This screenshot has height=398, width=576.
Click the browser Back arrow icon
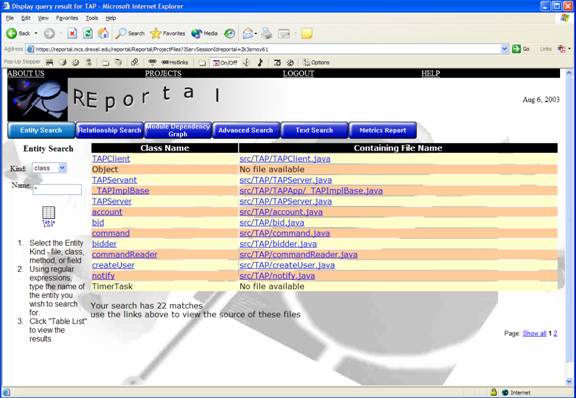12,33
